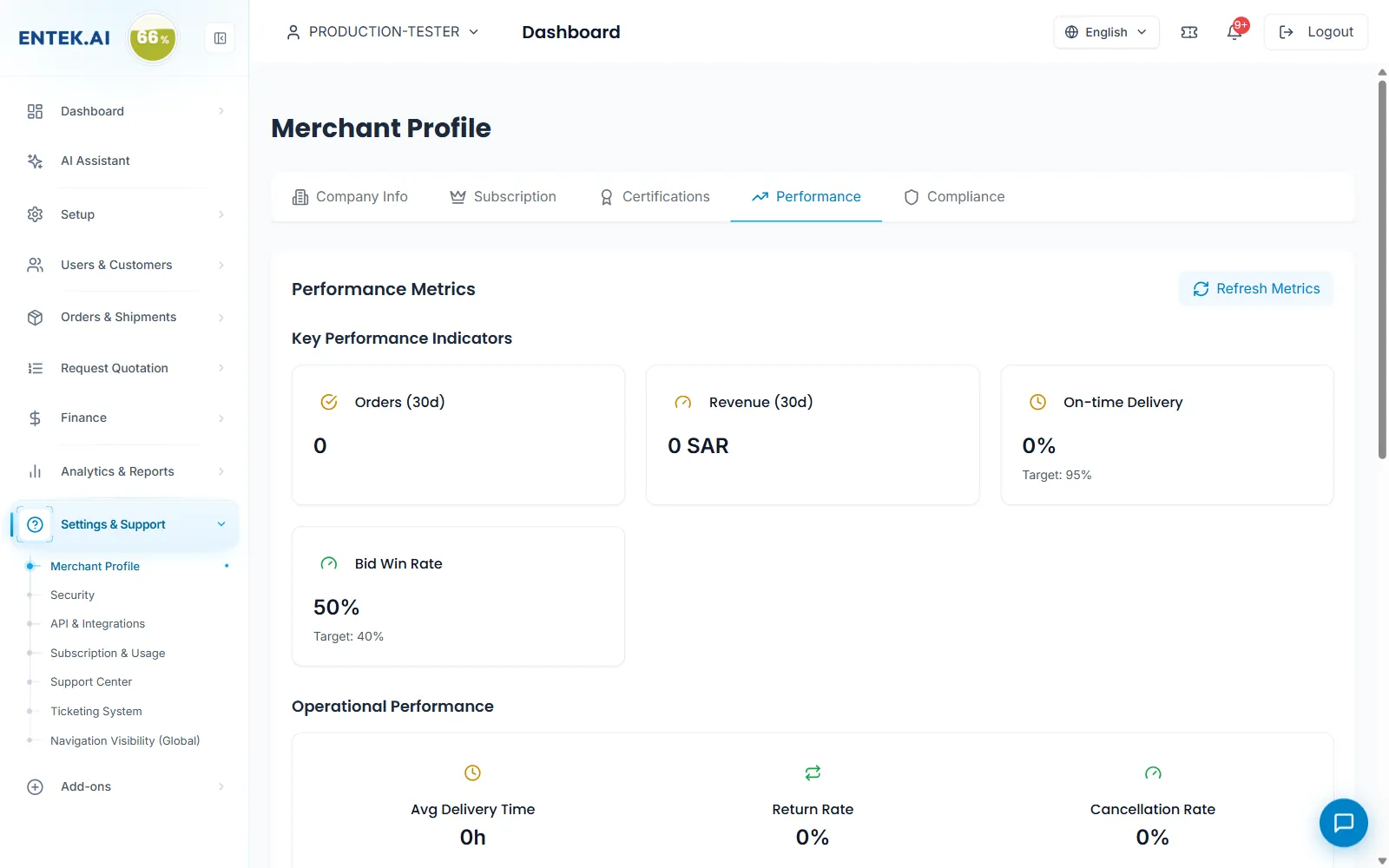This screenshot has width=1389, height=868.
Task: Click the sidebar collapse icon
Action: [x=221, y=38]
